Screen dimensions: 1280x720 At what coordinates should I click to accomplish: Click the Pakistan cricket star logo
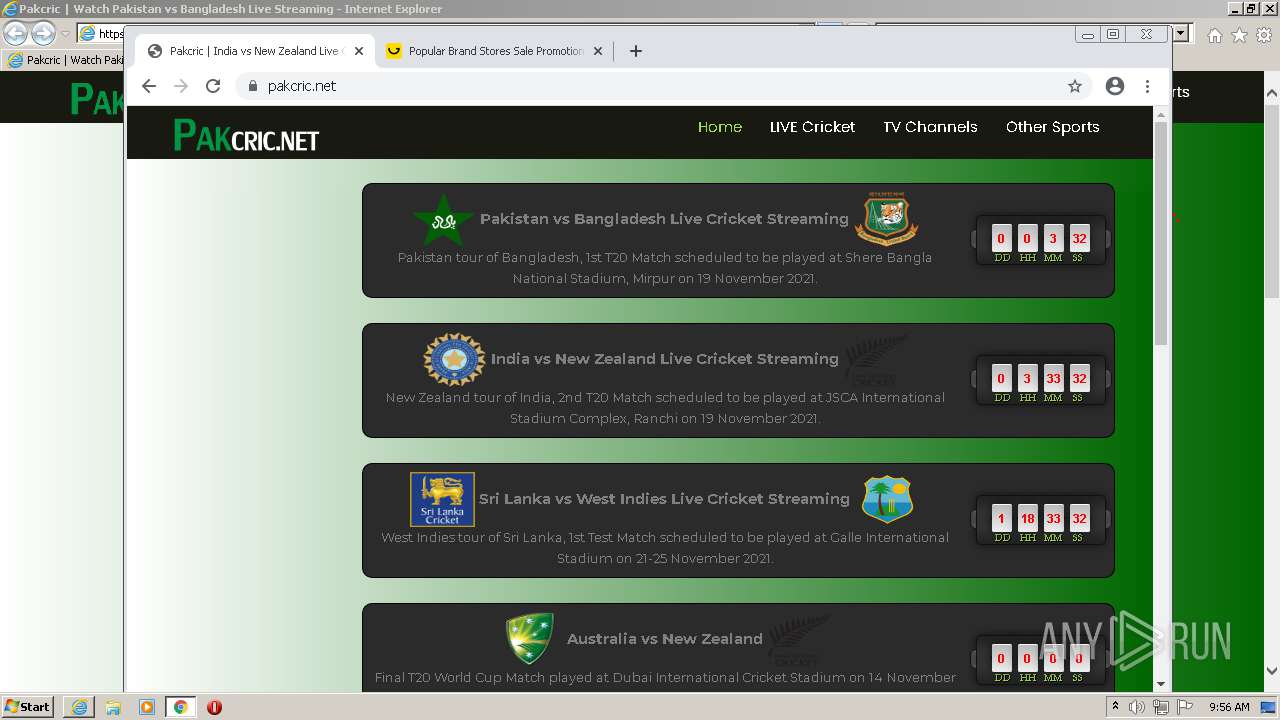[443, 220]
